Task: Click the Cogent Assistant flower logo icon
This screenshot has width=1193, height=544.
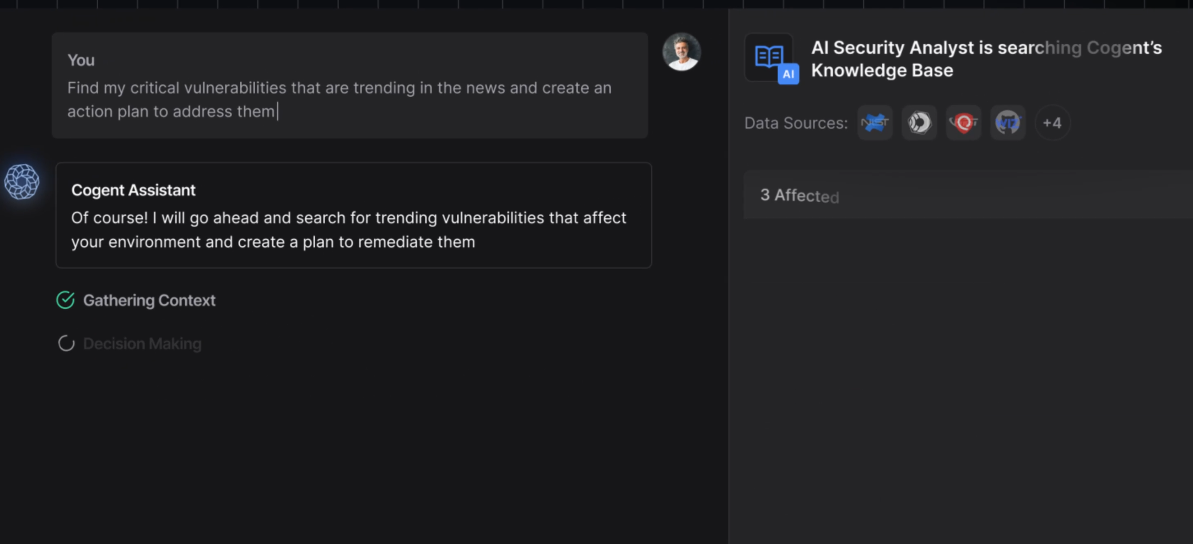Action: [22, 182]
